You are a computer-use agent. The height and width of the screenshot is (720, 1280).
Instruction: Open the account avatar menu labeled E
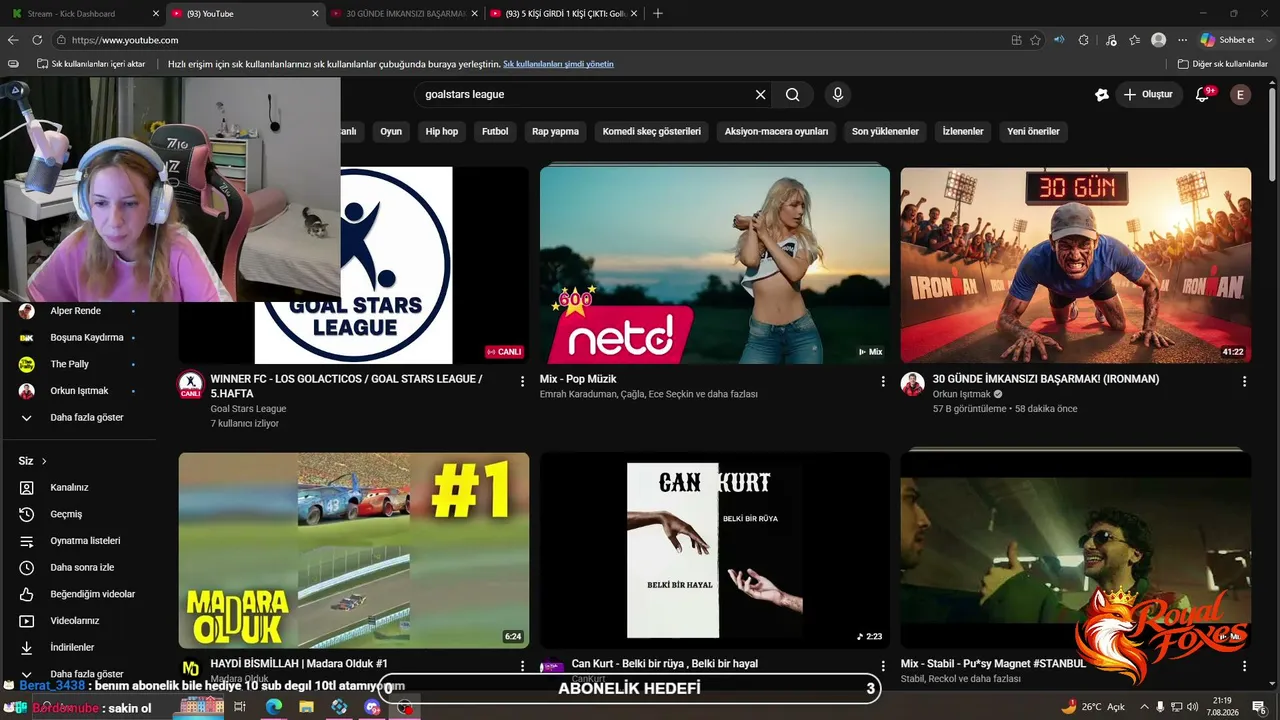pyautogui.click(x=1240, y=94)
